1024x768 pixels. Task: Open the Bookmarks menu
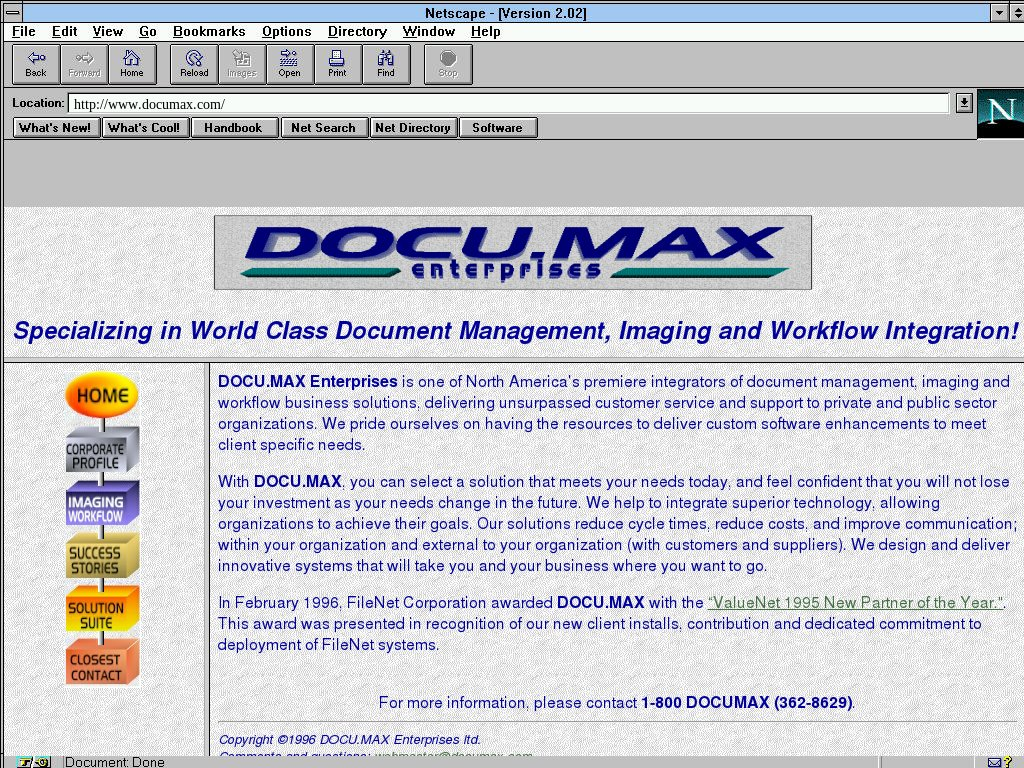pos(209,32)
